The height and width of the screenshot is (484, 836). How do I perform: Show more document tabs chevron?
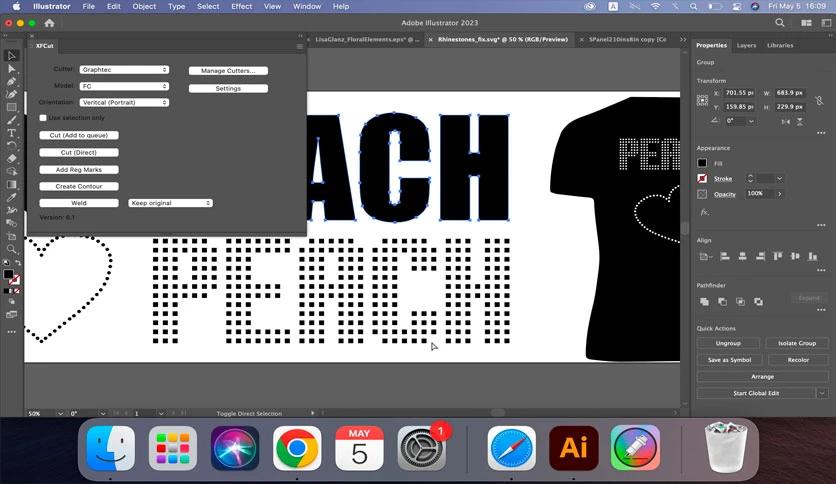click(682, 39)
